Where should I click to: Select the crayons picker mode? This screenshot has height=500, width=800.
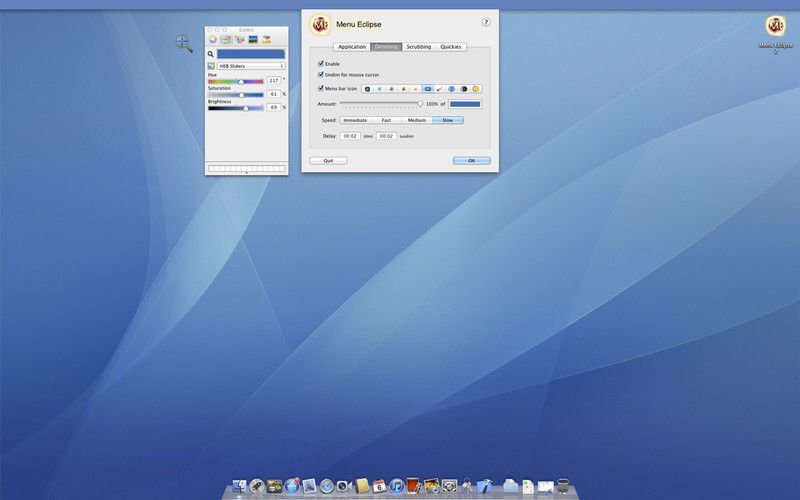click(267, 40)
